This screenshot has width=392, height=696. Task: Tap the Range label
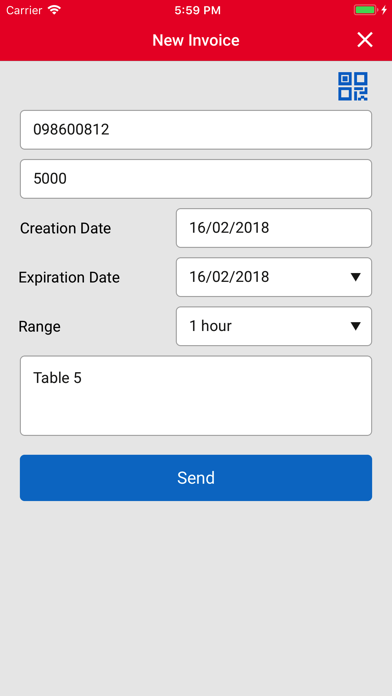tap(40, 327)
